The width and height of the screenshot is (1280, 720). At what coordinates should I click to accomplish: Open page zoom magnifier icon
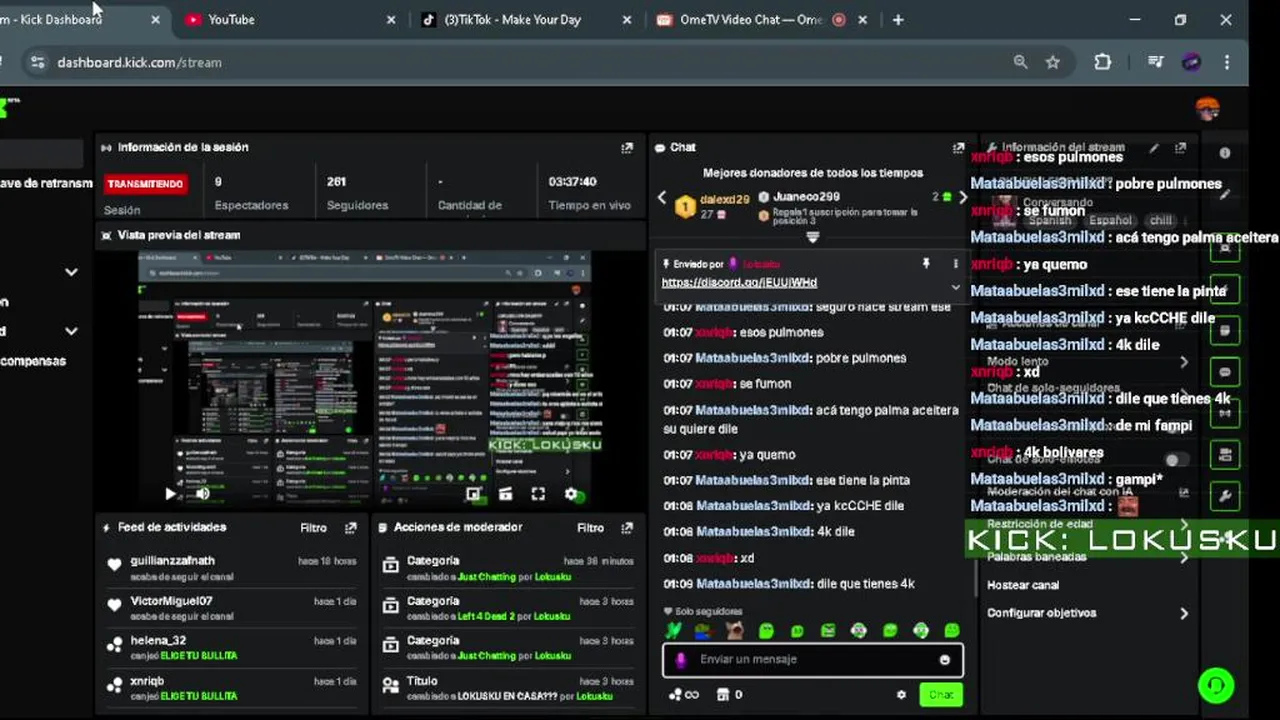click(1020, 62)
